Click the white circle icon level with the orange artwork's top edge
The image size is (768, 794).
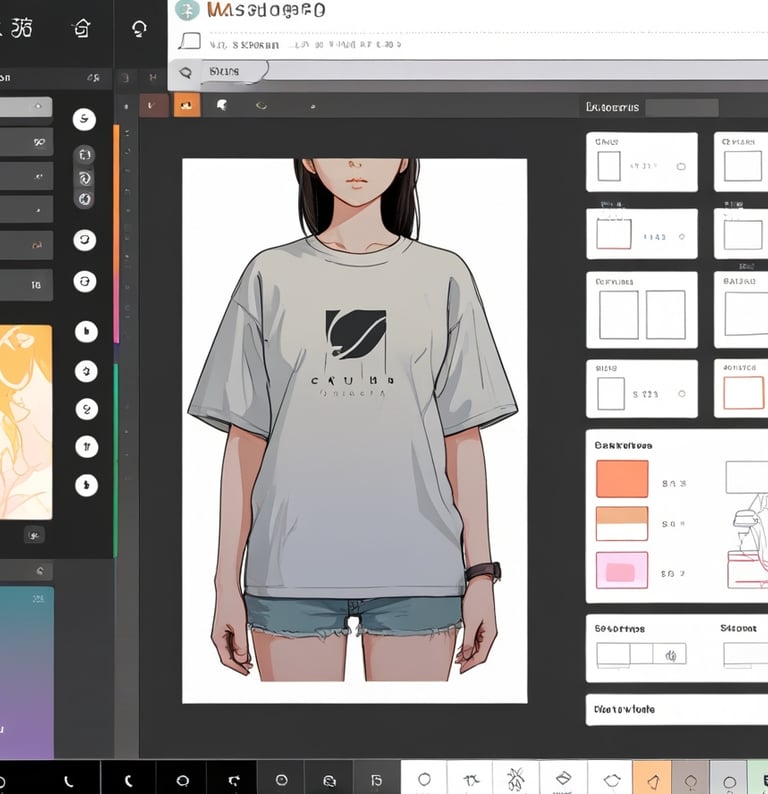[86, 332]
